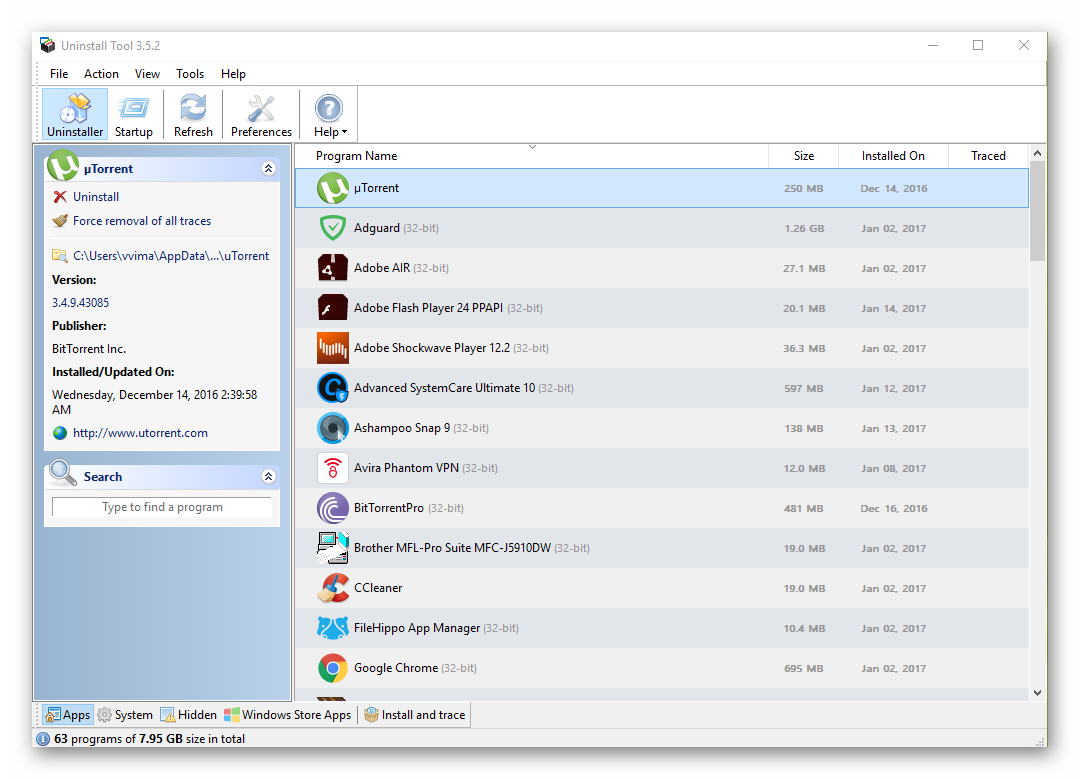Click the CCleaner icon
The image size is (1080, 779).
pos(333,588)
